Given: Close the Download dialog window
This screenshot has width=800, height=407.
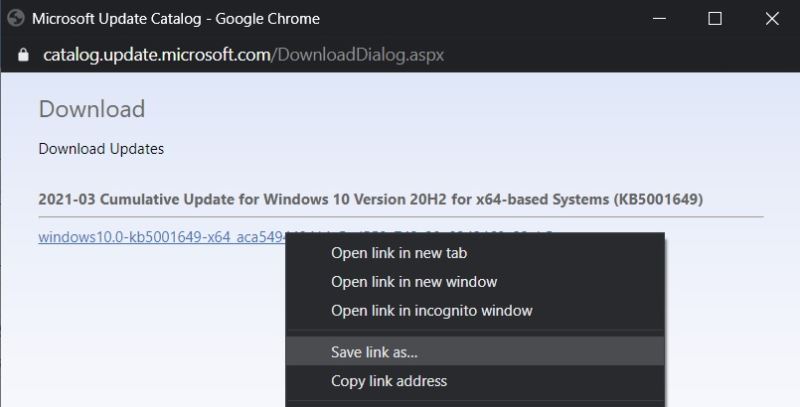Looking at the screenshot, I should click(x=771, y=19).
